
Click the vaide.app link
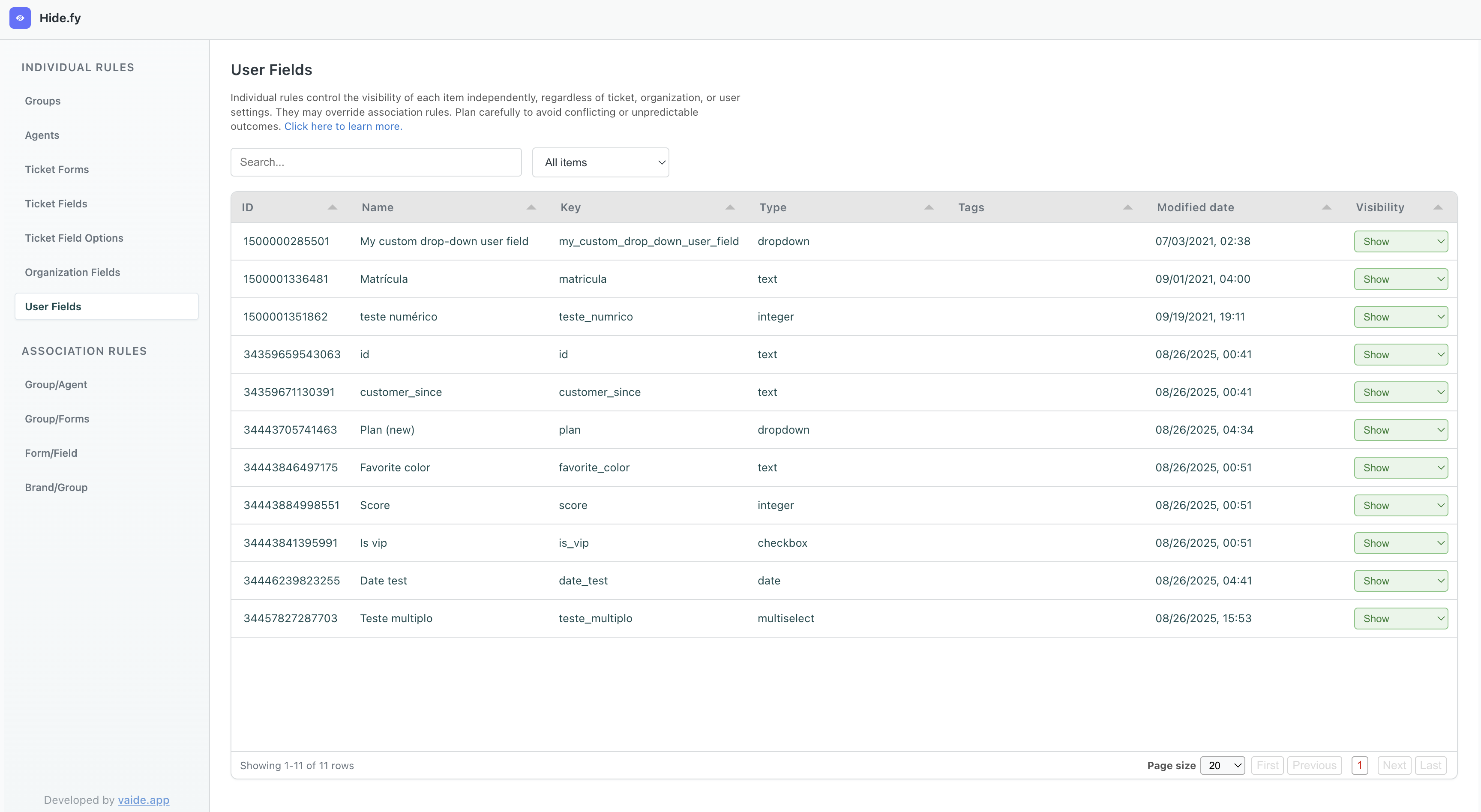click(x=143, y=800)
